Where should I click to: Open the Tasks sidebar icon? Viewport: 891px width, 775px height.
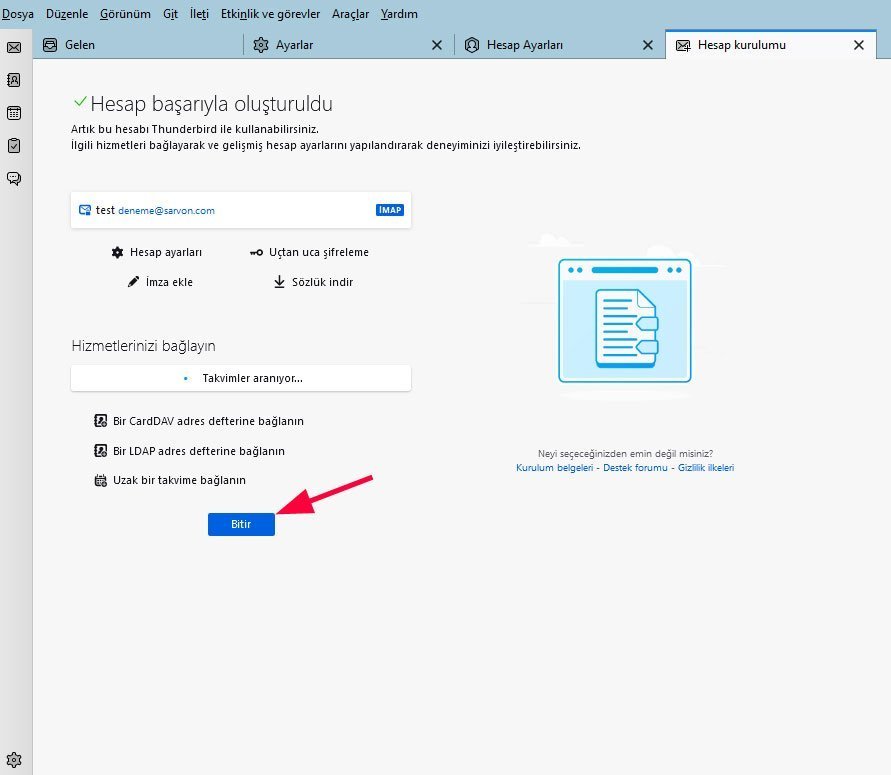[x=13, y=145]
